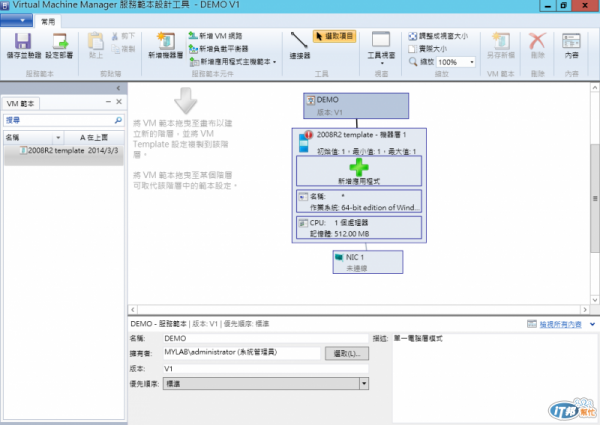Image resolution: width=600 pixels, height=425 pixels.
Task: Click View All Properties link
Action: 560,324
